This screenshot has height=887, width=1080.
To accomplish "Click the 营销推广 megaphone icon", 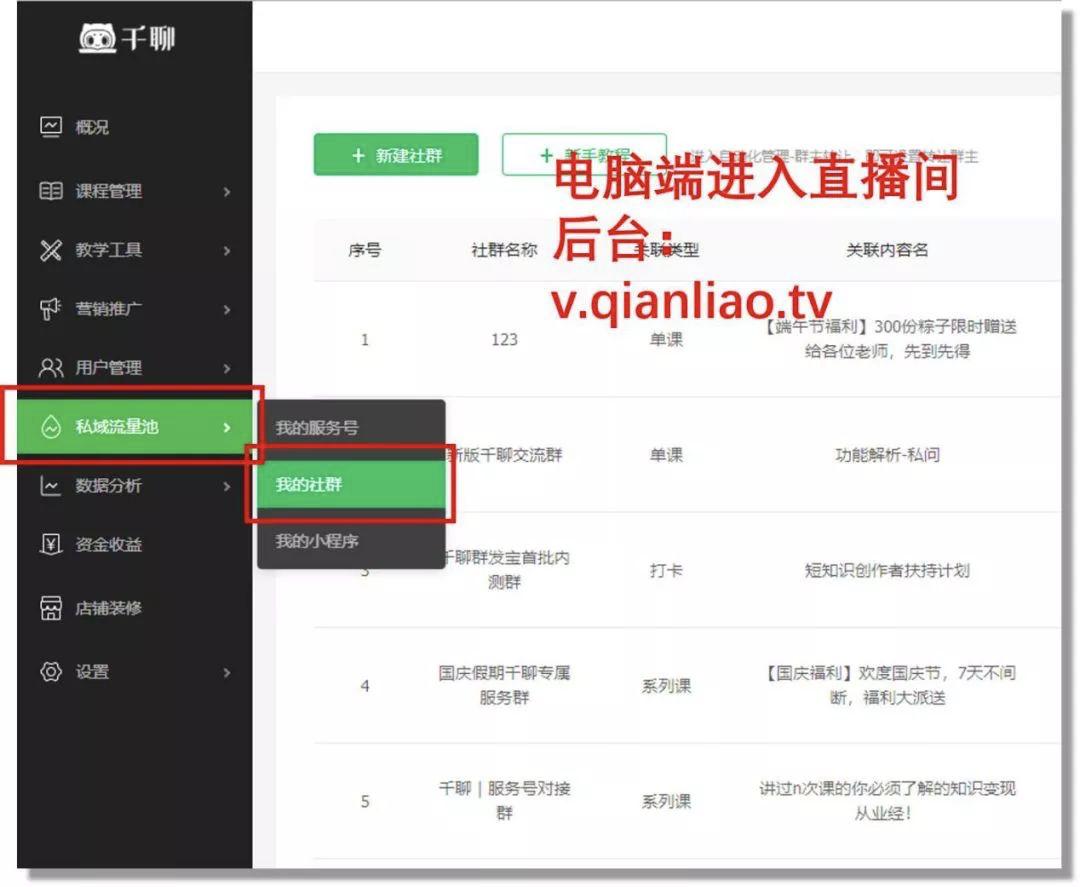I will point(49,309).
